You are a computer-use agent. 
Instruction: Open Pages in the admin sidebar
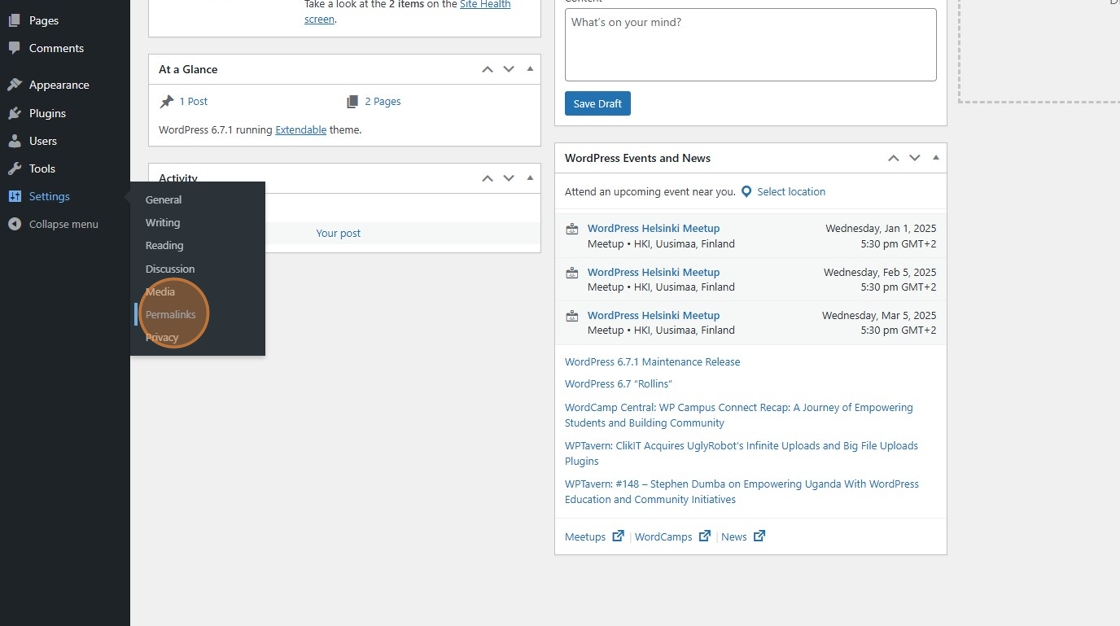coord(44,21)
